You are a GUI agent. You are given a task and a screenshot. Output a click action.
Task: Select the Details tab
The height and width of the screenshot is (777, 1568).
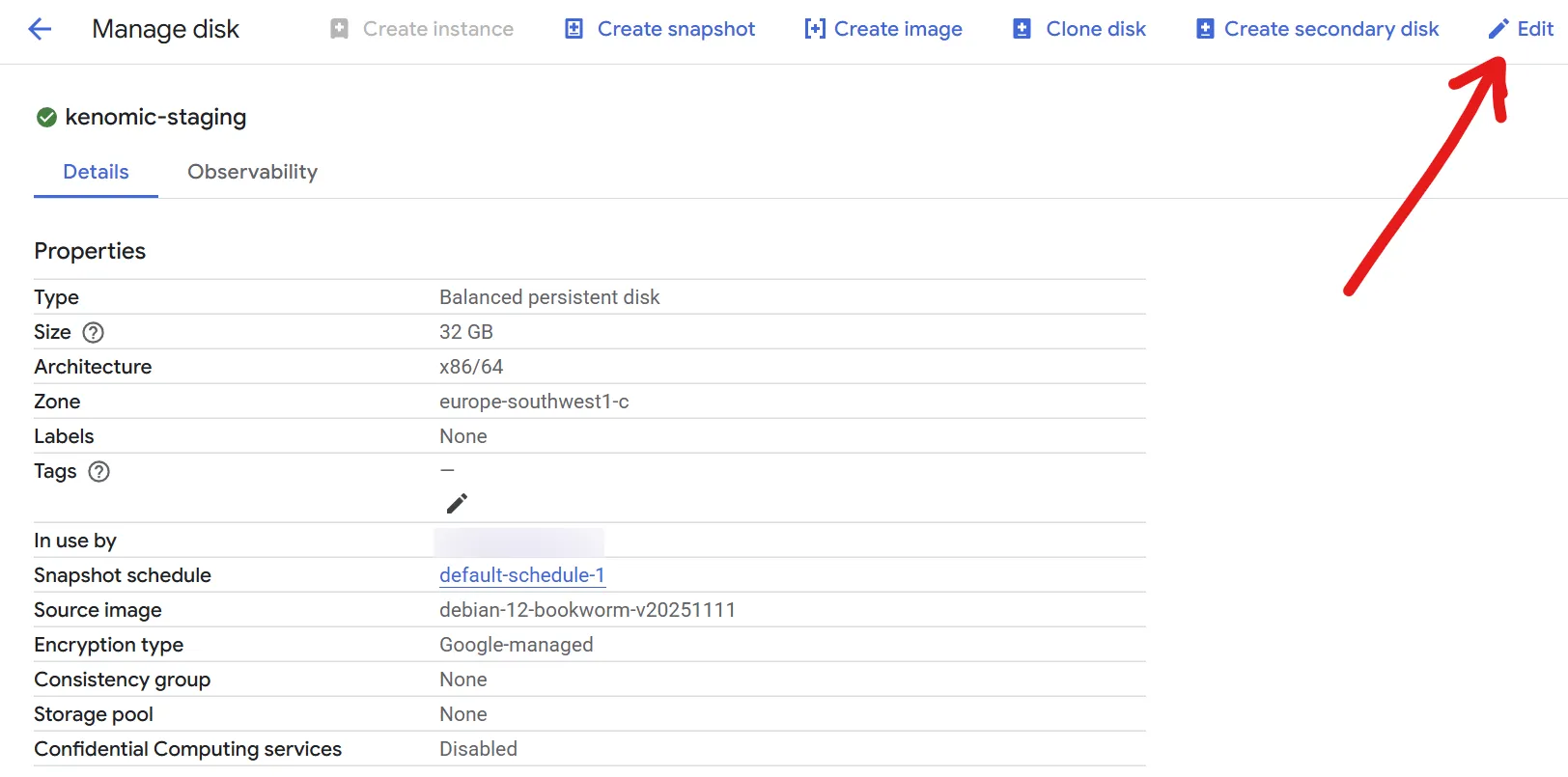pos(96,172)
